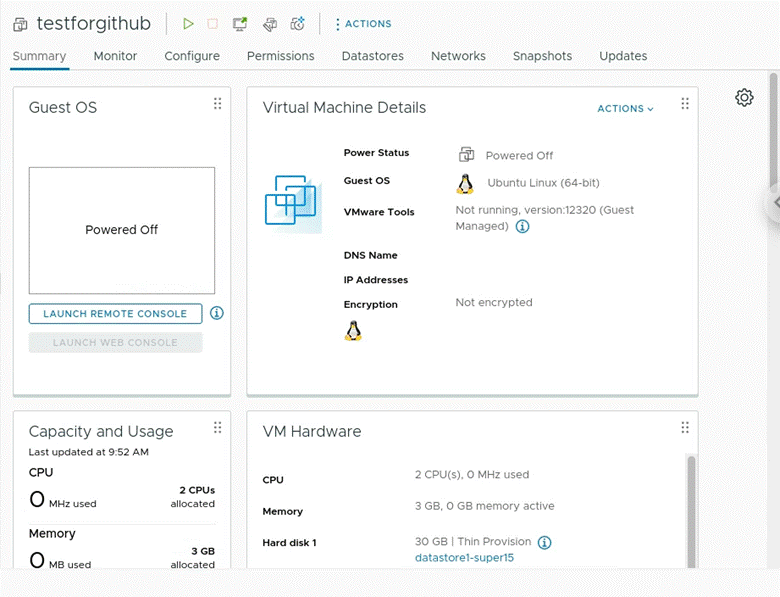
Task: Click the Edit Settings icon in toolbar
Action: click(x=270, y=24)
